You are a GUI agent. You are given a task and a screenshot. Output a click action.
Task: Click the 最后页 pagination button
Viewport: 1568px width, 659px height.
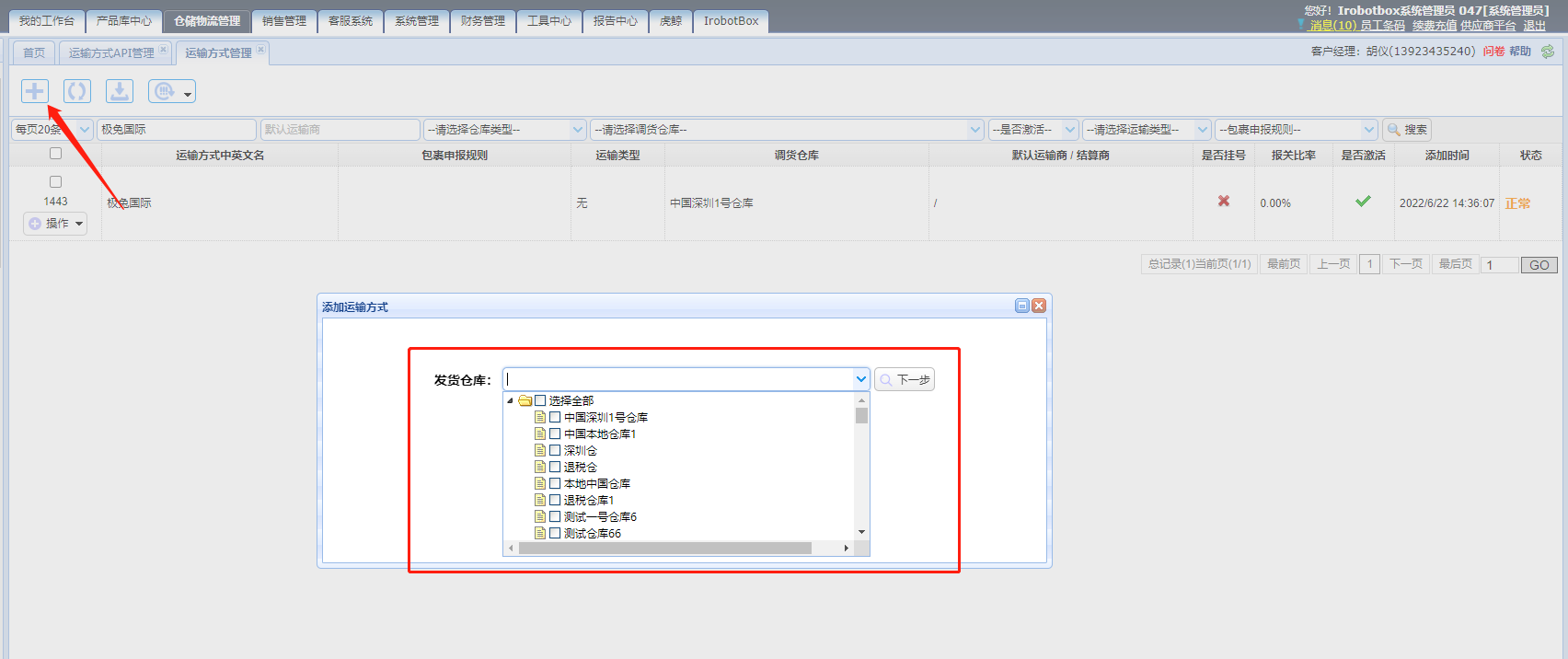tap(1456, 264)
